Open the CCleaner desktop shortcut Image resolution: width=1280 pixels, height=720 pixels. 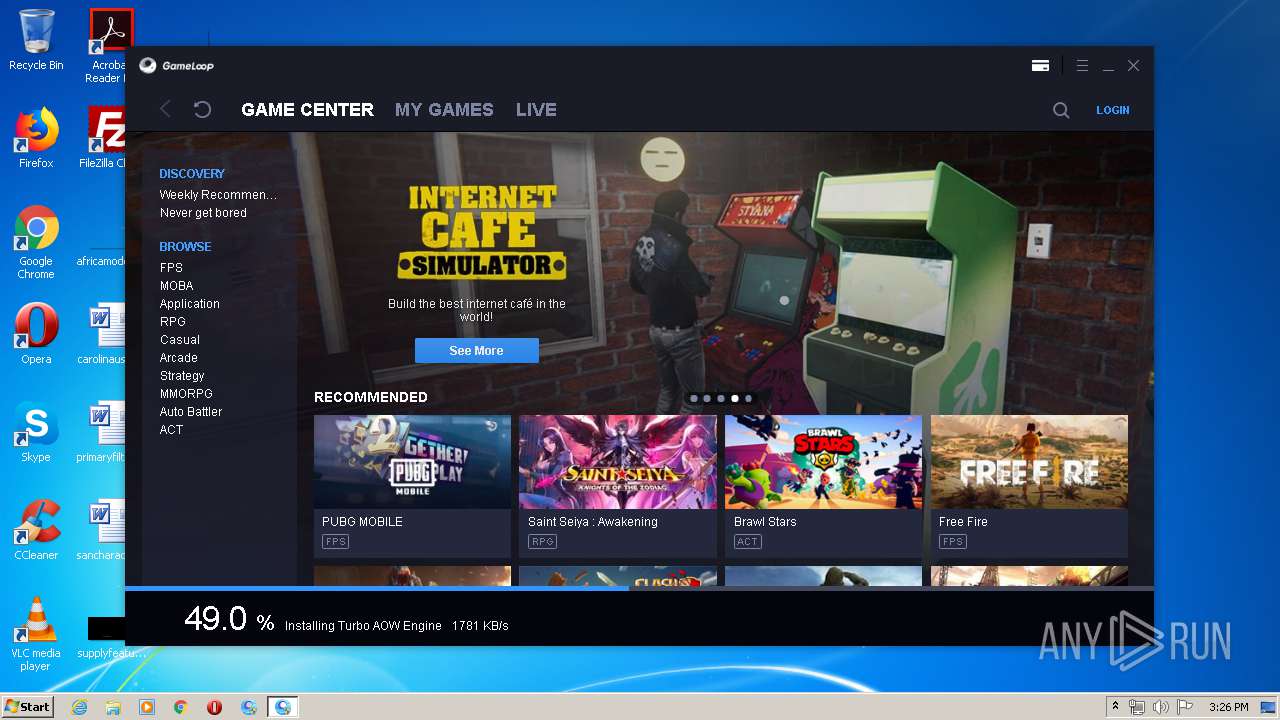point(36,530)
